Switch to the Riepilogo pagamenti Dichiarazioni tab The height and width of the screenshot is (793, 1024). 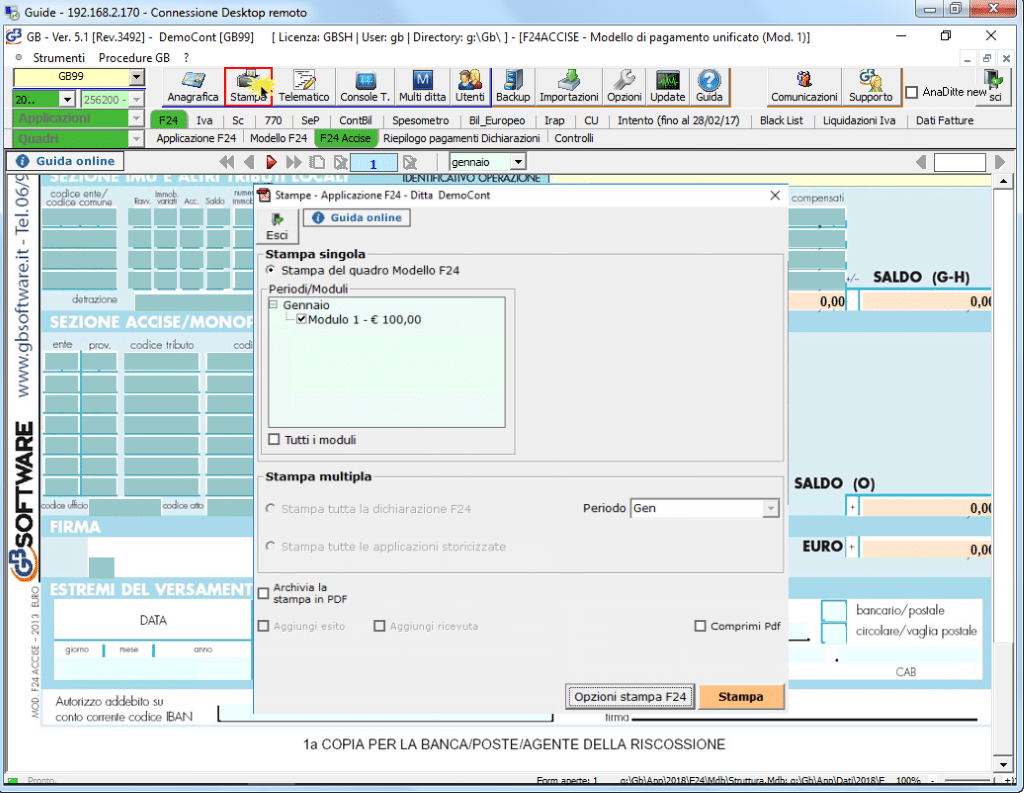pos(461,139)
